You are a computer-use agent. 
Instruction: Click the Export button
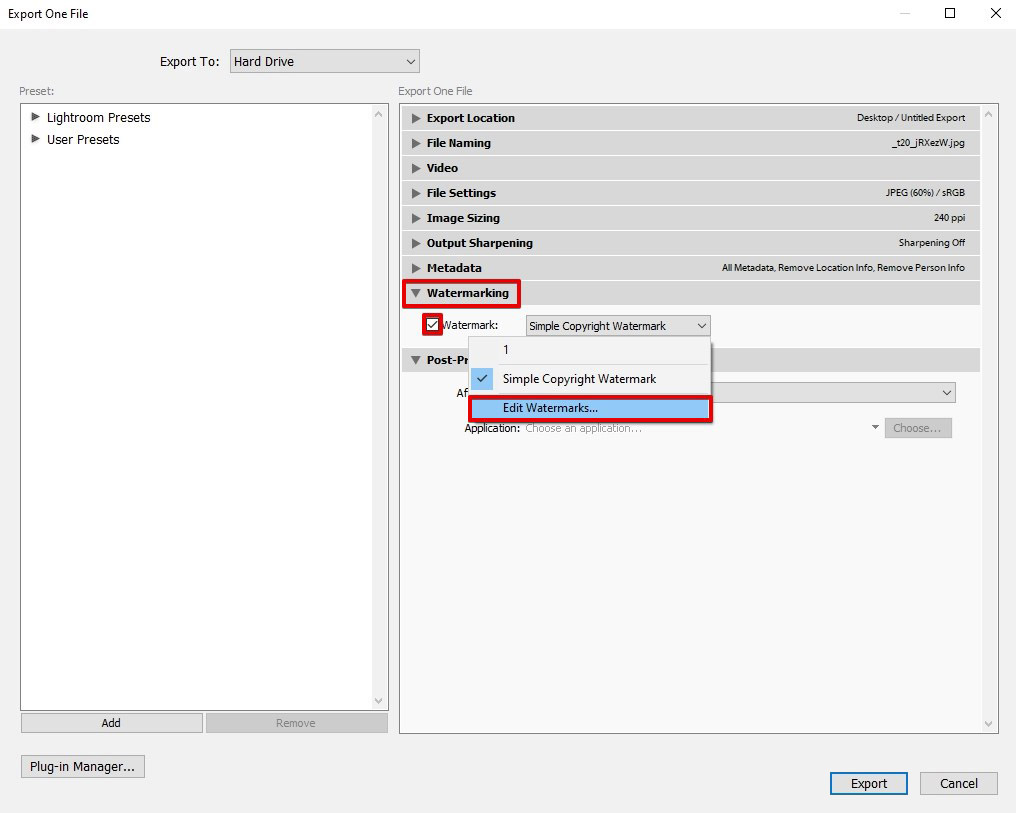coord(868,783)
